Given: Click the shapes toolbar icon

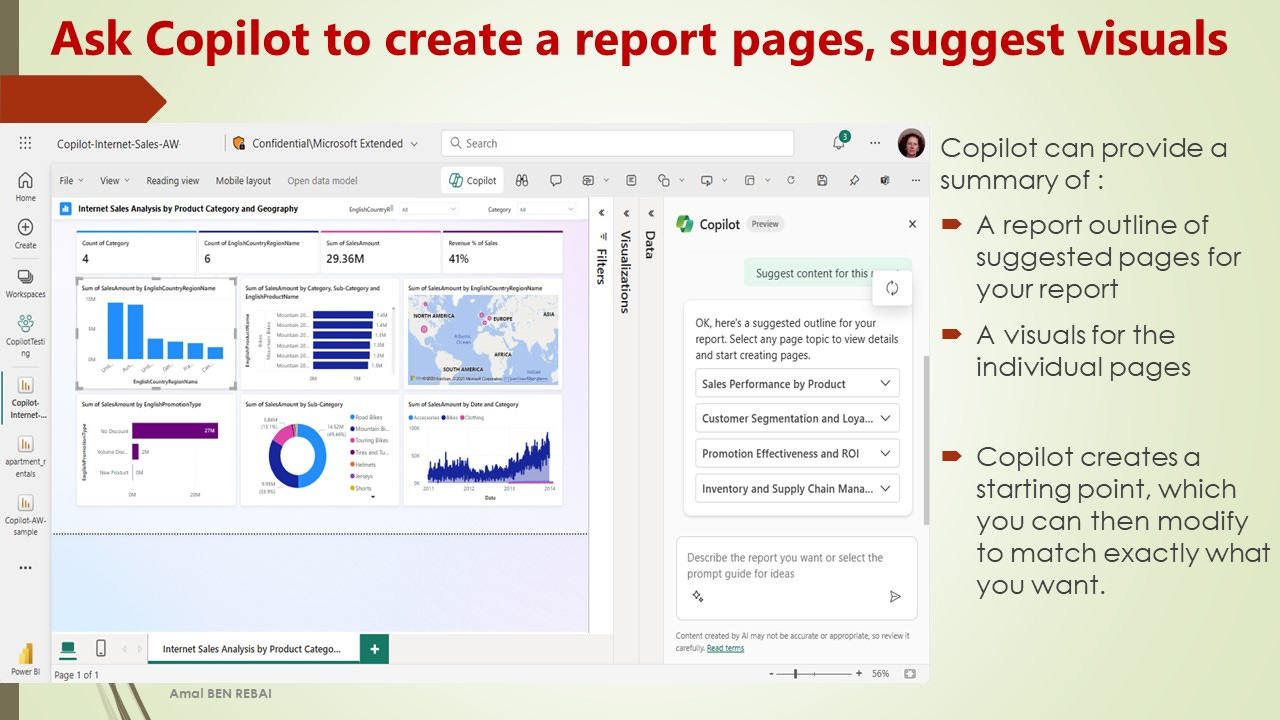Looking at the screenshot, I should (x=663, y=180).
